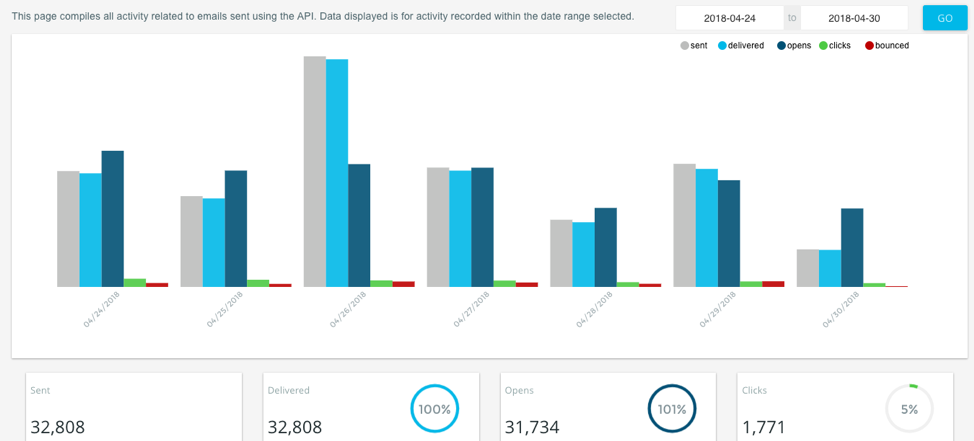The image size is (974, 441).
Task: Toggle the clicks series in legend
Action: point(835,46)
